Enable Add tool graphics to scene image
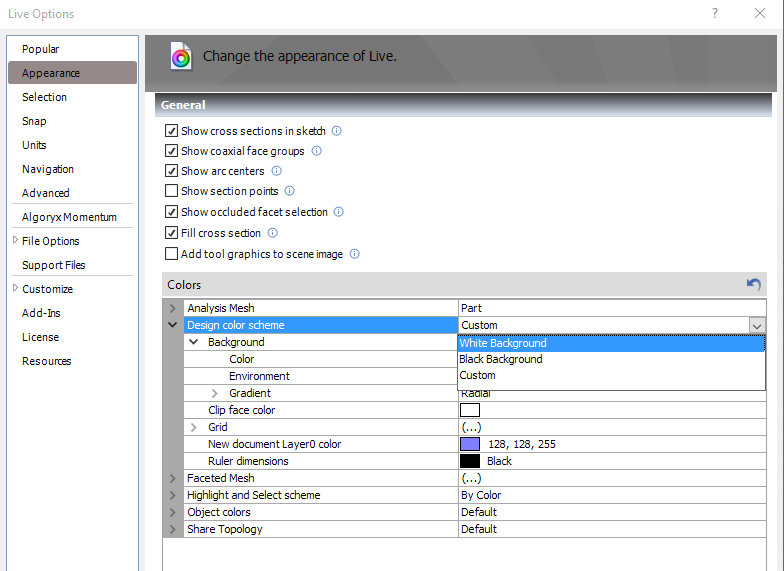The width and height of the screenshot is (784, 571). [172, 254]
